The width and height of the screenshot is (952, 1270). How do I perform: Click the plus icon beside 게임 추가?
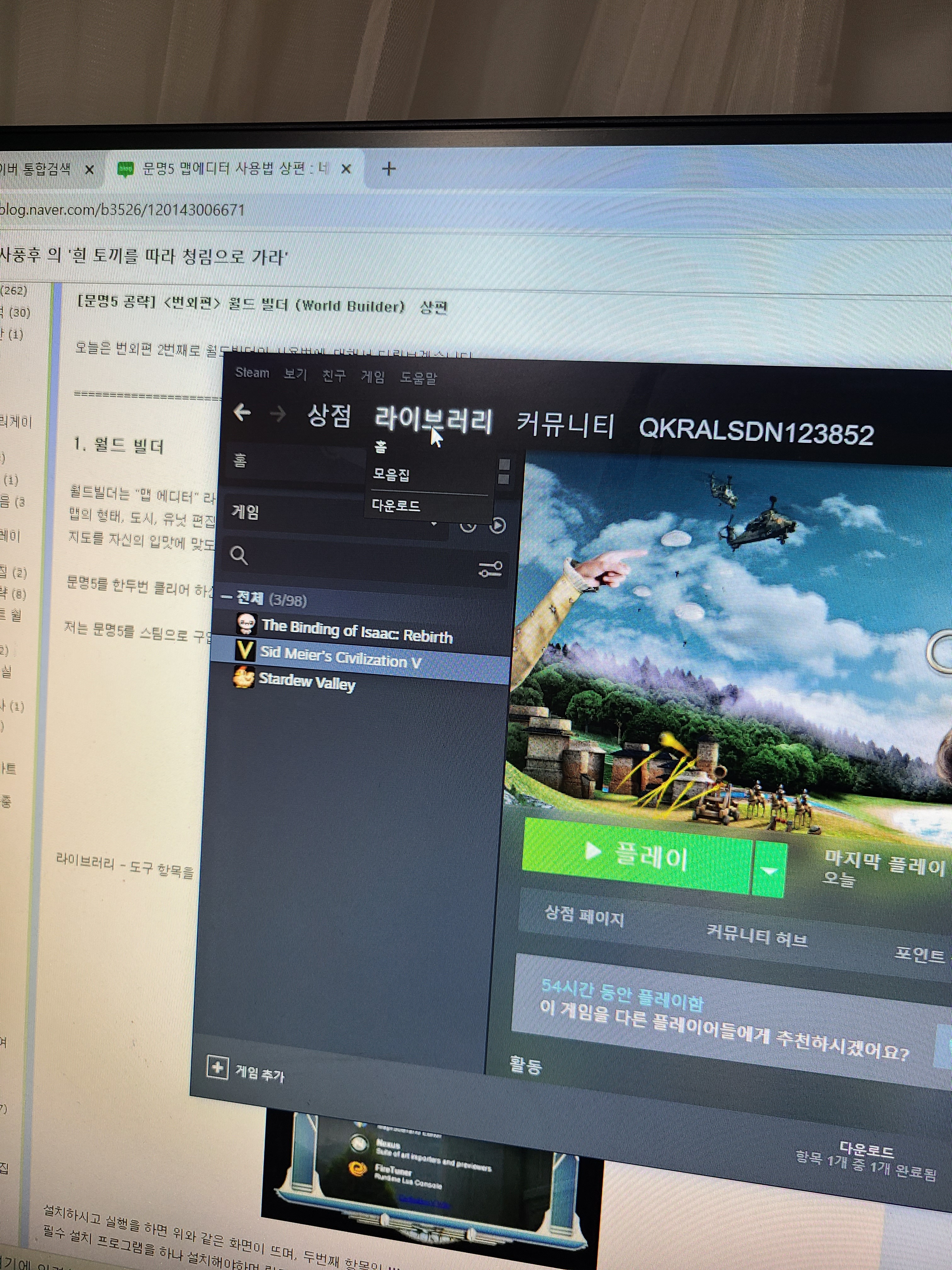[217, 1067]
